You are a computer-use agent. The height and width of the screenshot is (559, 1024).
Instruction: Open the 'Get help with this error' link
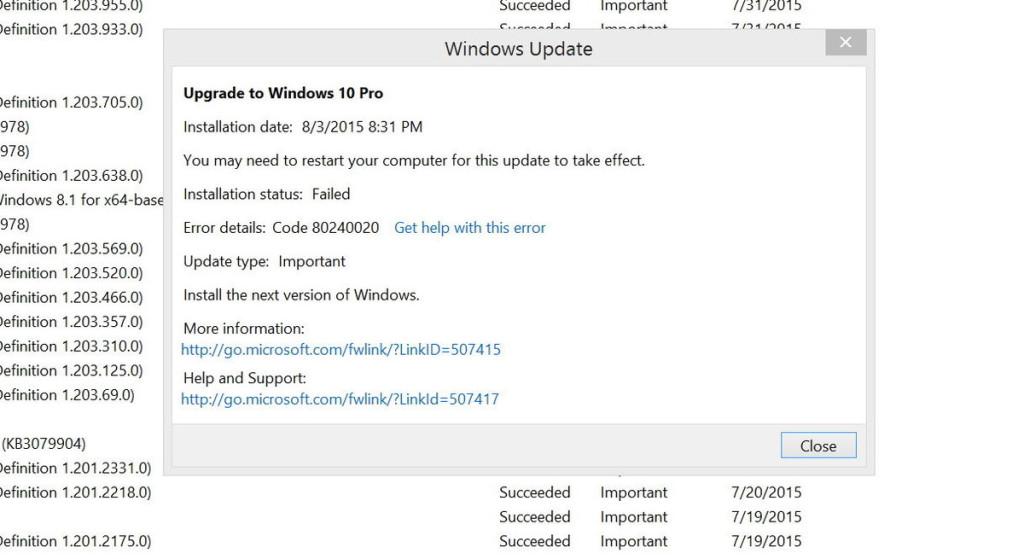point(470,228)
